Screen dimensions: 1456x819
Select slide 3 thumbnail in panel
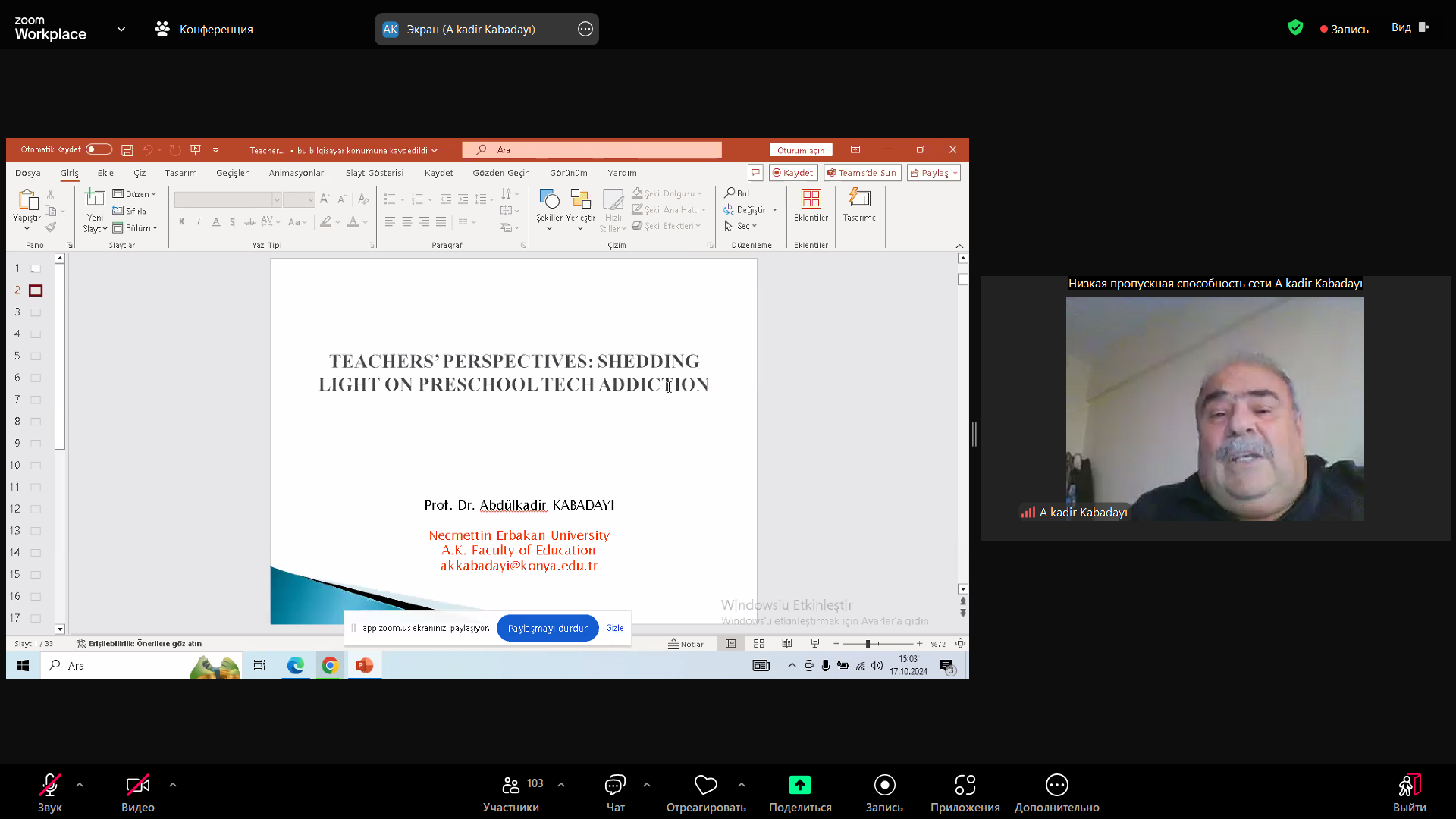(x=36, y=312)
